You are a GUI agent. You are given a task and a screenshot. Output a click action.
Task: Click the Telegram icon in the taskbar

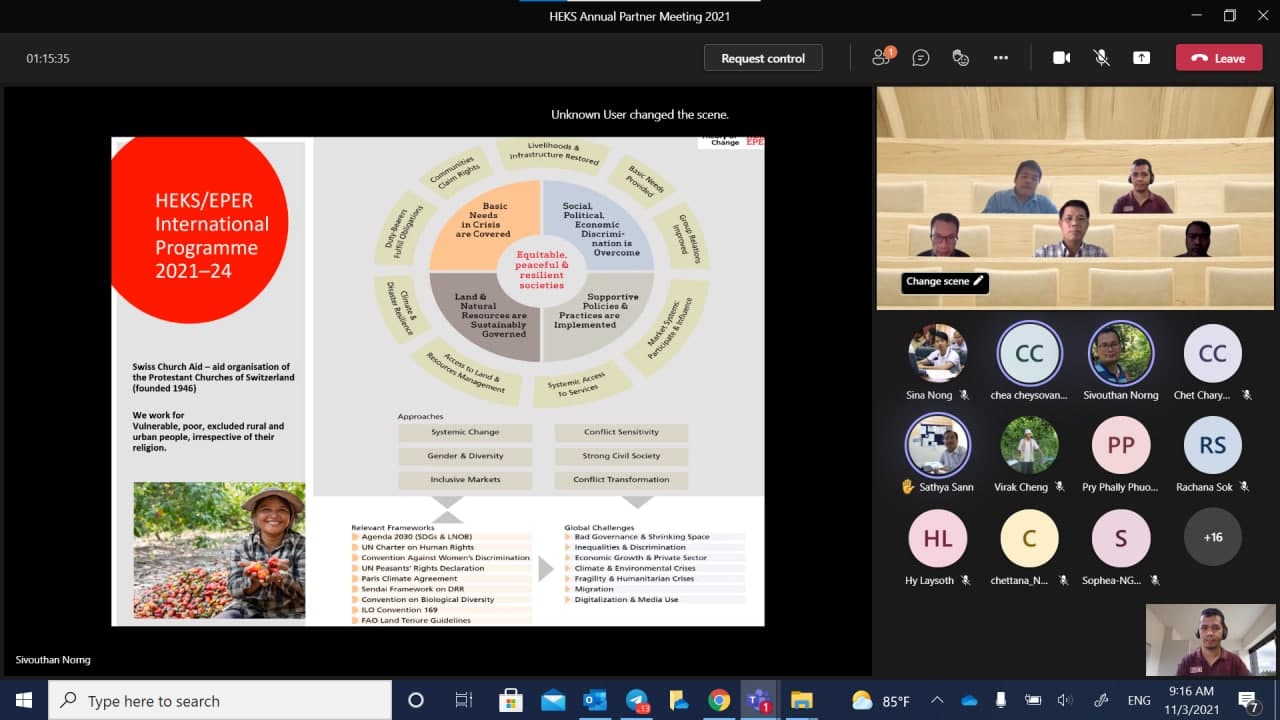[636, 700]
